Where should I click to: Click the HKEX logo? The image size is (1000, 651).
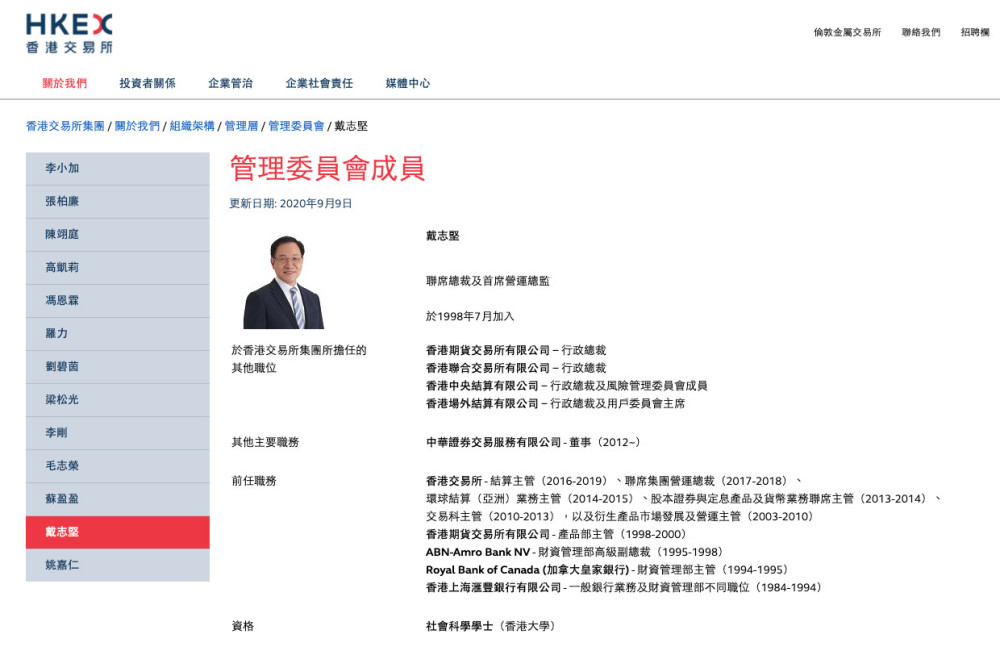[69, 34]
